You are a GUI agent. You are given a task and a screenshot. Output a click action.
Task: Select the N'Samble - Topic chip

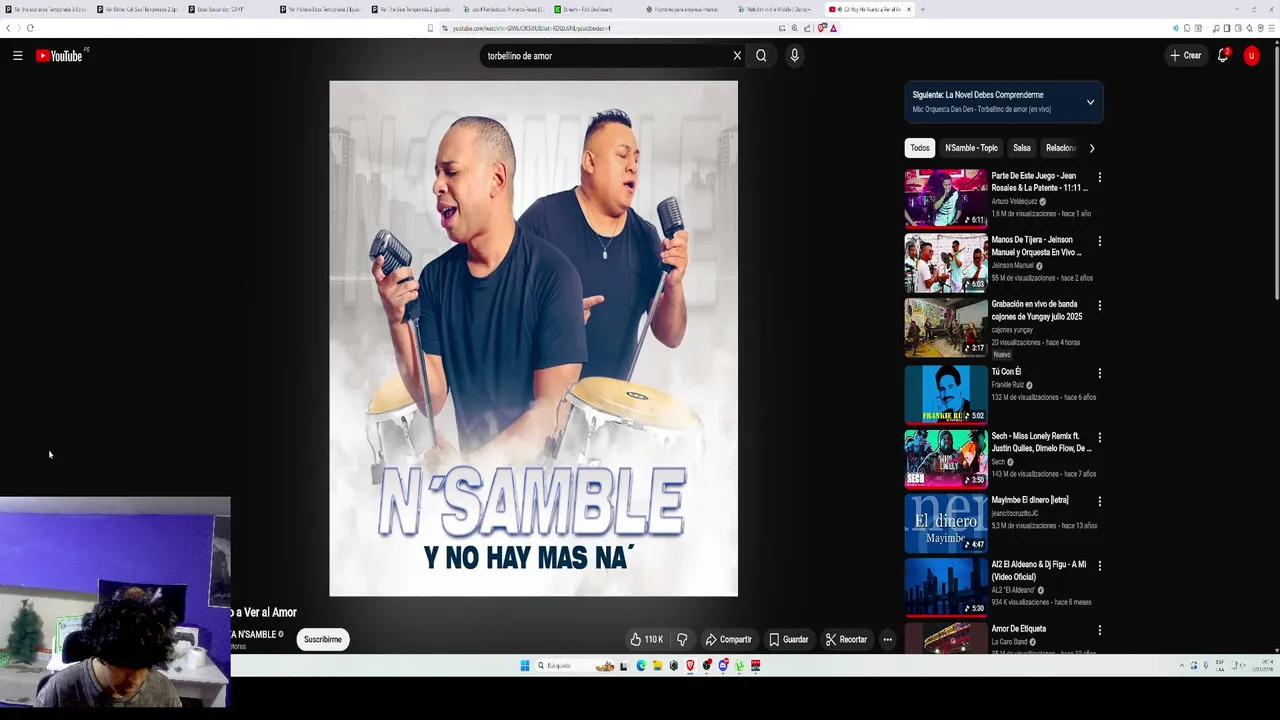(x=971, y=148)
